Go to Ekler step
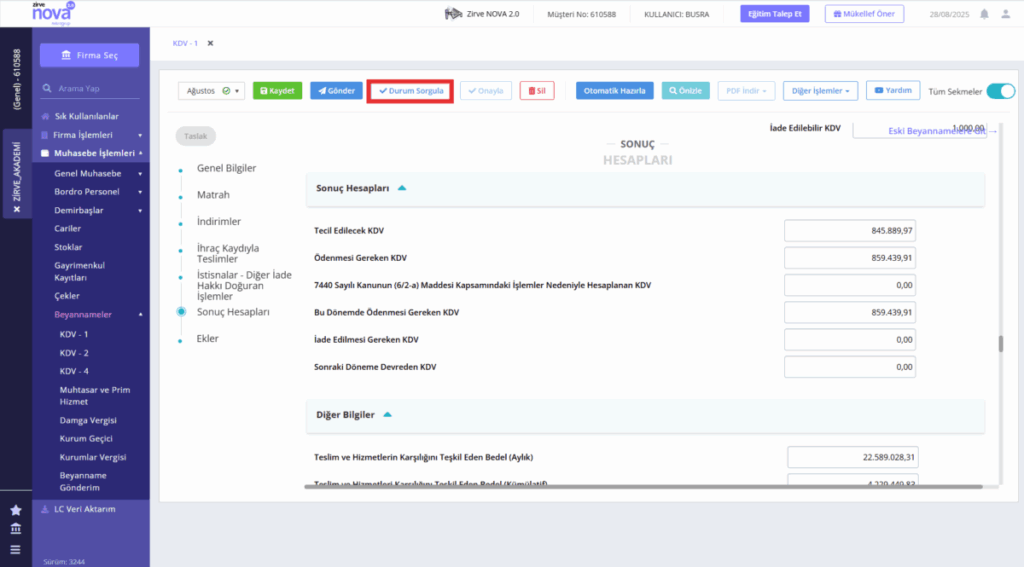The width and height of the screenshot is (1024, 567). point(208,338)
